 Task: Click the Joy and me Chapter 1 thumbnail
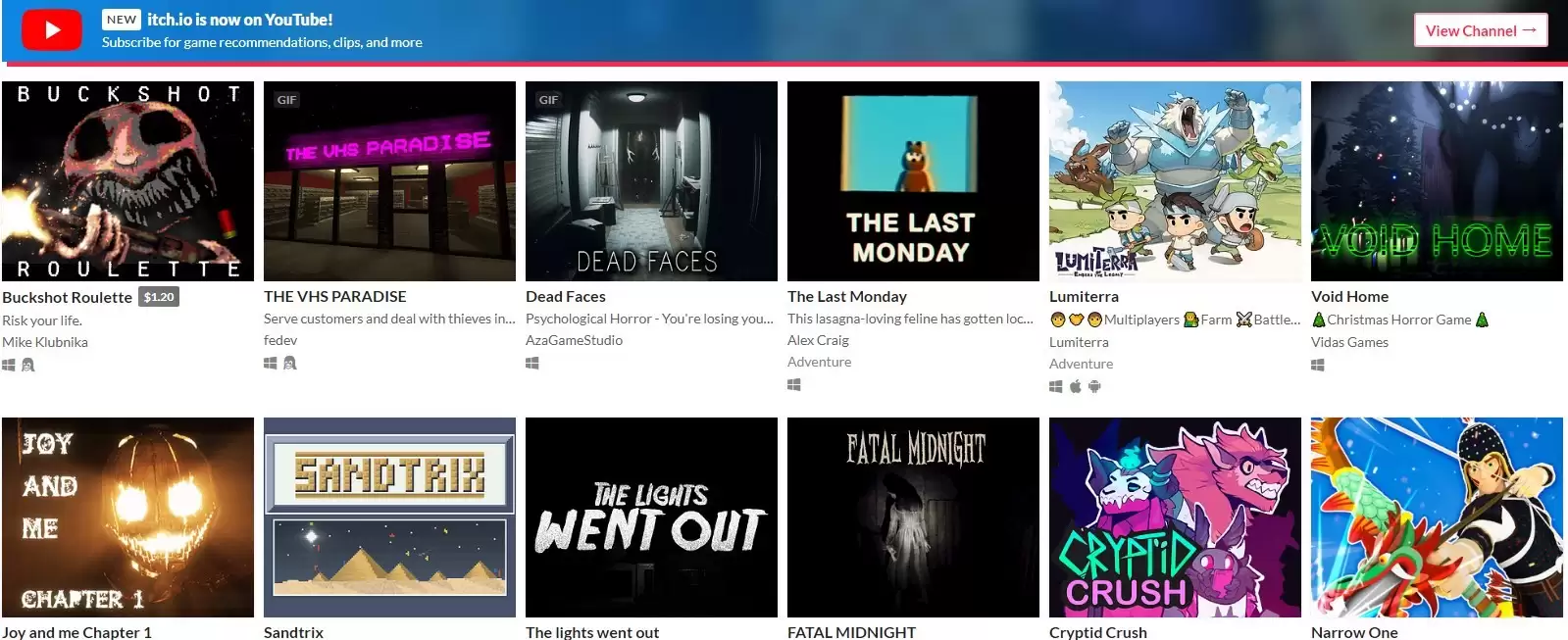point(127,517)
